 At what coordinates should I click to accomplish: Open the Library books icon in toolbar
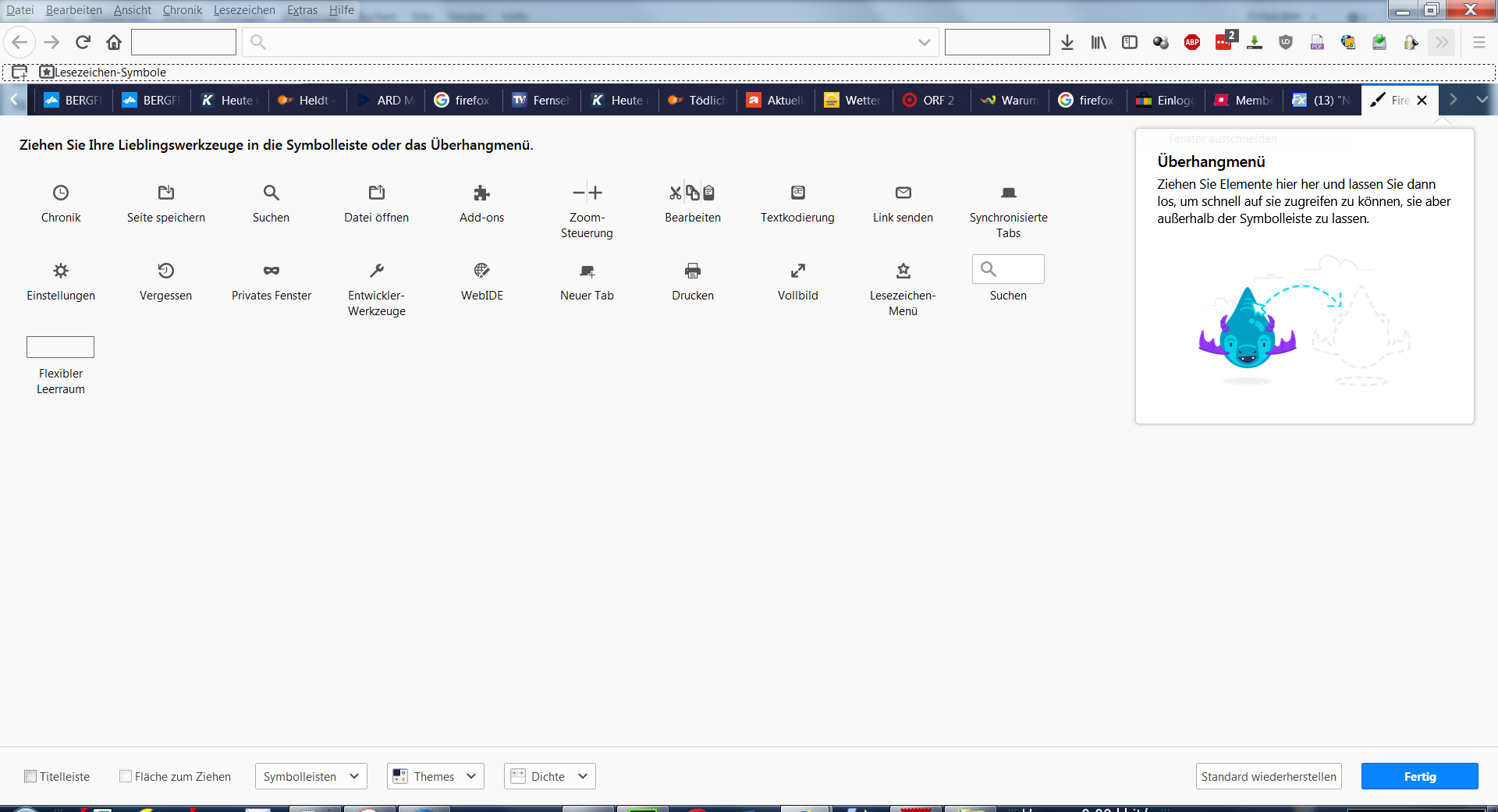coord(1099,42)
